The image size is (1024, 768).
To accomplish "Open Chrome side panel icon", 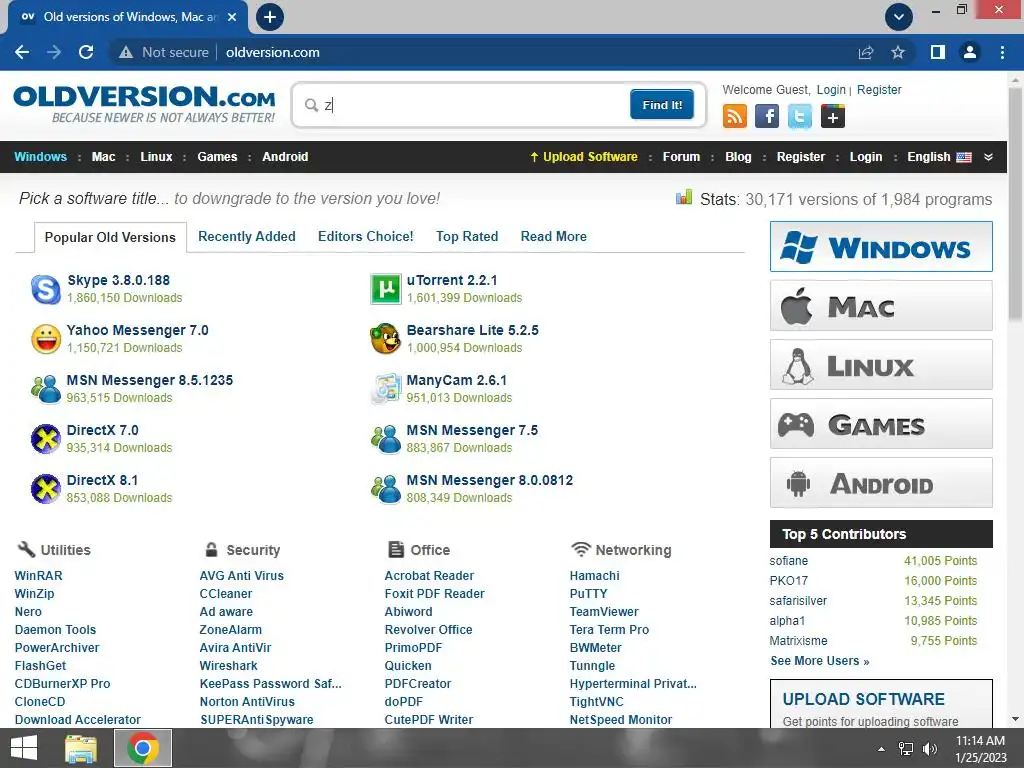I will pyautogui.click(x=938, y=52).
